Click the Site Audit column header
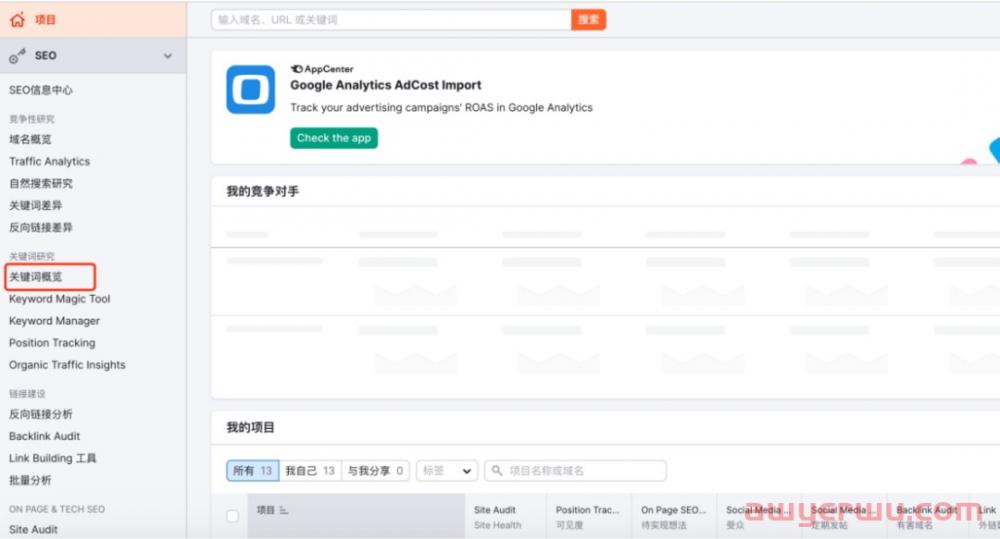 pyautogui.click(x=495, y=510)
